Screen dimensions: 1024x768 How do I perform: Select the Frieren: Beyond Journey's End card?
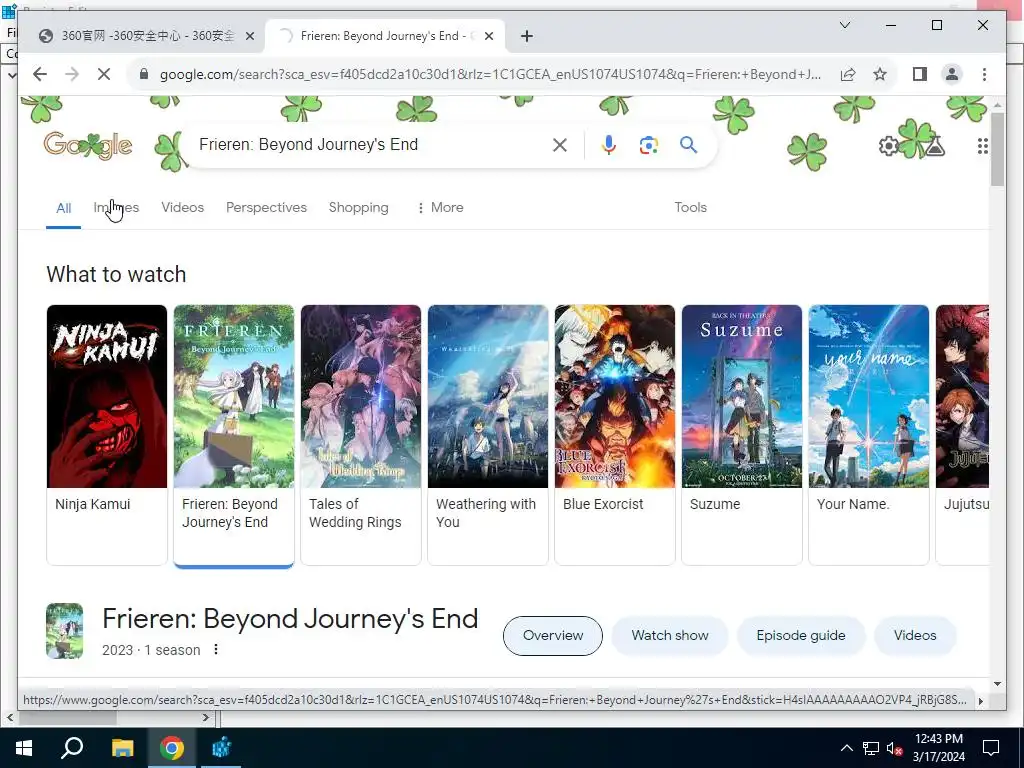coord(234,434)
